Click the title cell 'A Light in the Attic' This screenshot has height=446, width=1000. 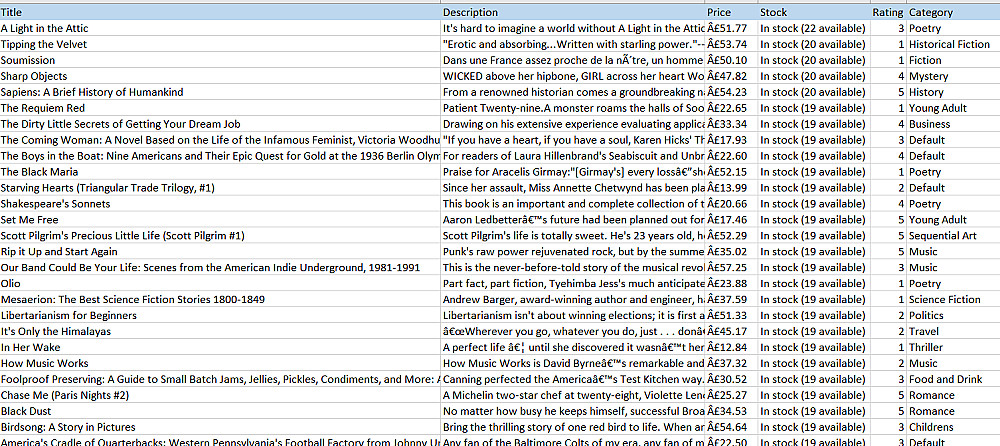pos(220,28)
